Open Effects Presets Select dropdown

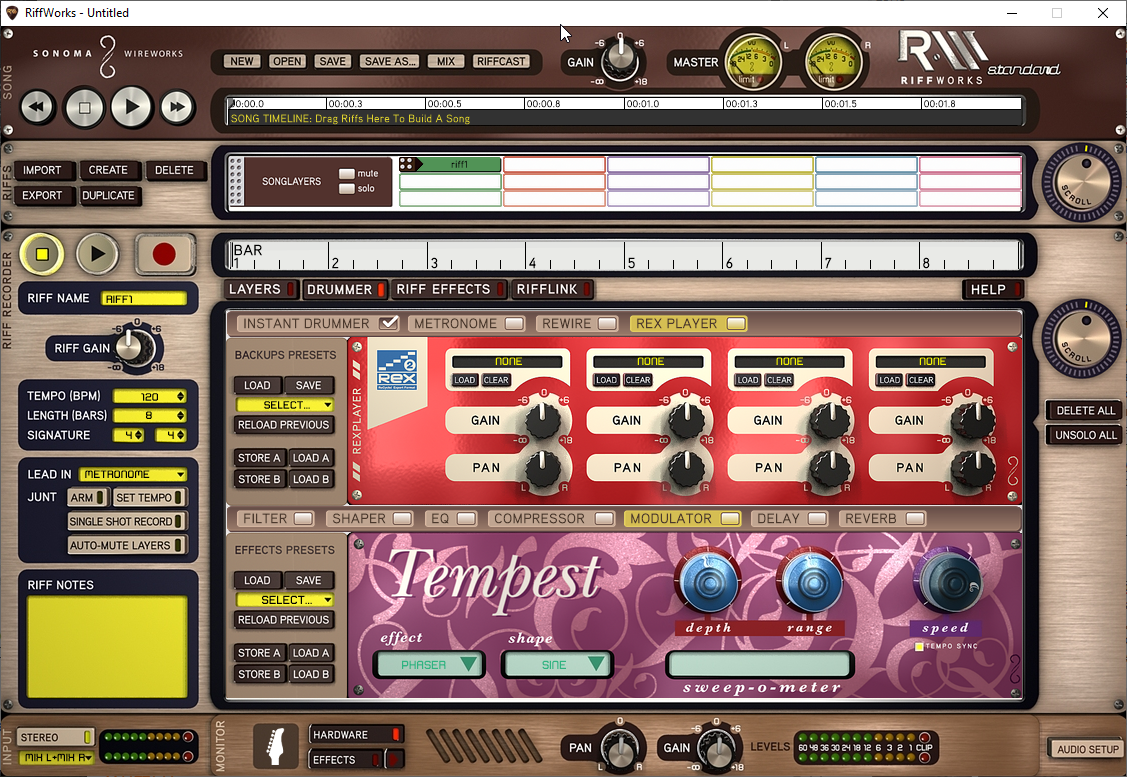[x=285, y=599]
